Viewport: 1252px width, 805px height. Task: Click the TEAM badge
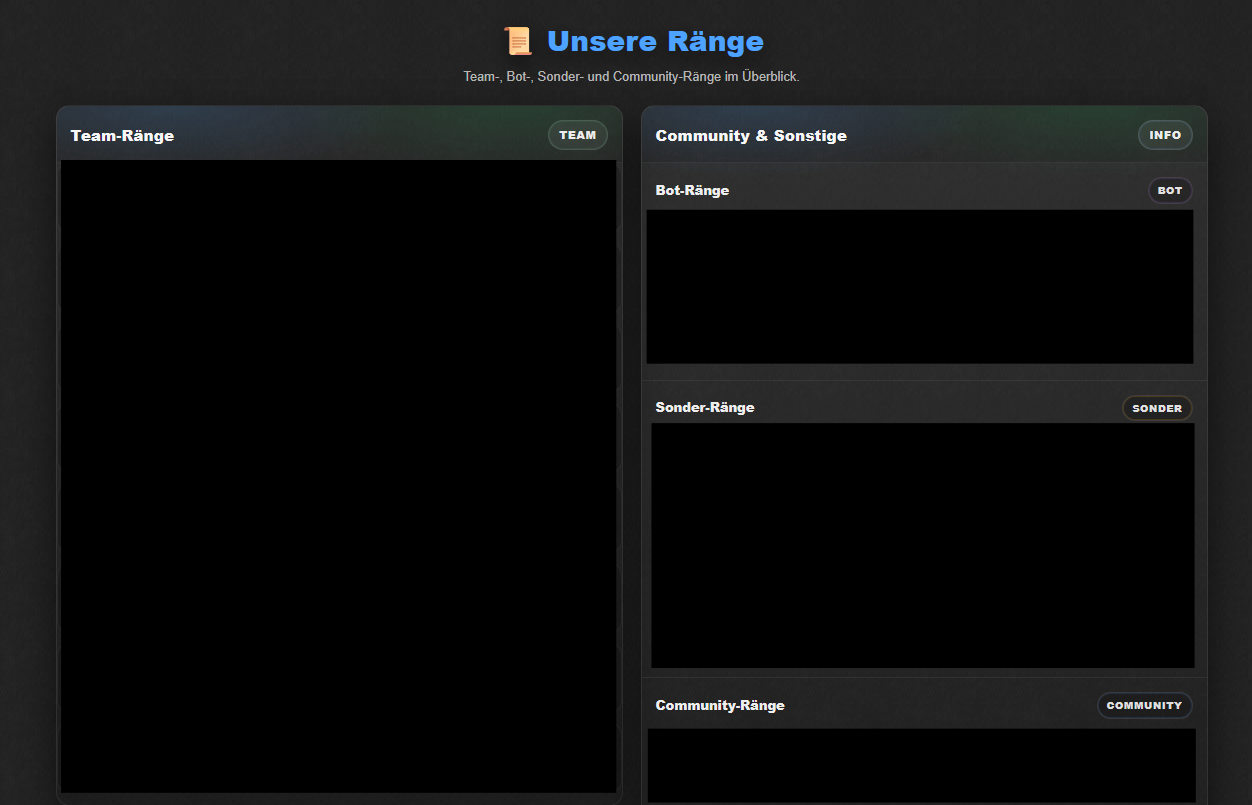(577, 135)
